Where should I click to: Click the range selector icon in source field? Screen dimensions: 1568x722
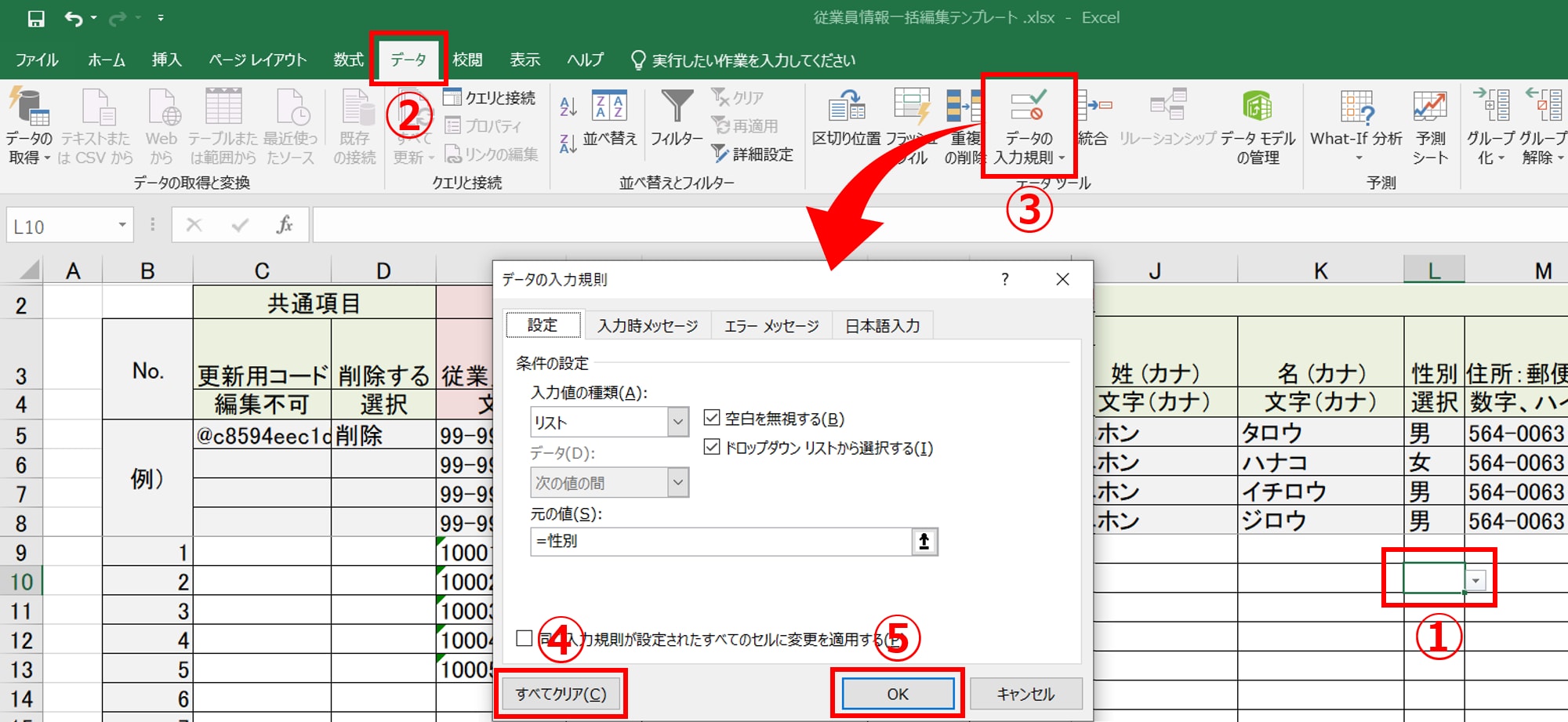tap(924, 542)
